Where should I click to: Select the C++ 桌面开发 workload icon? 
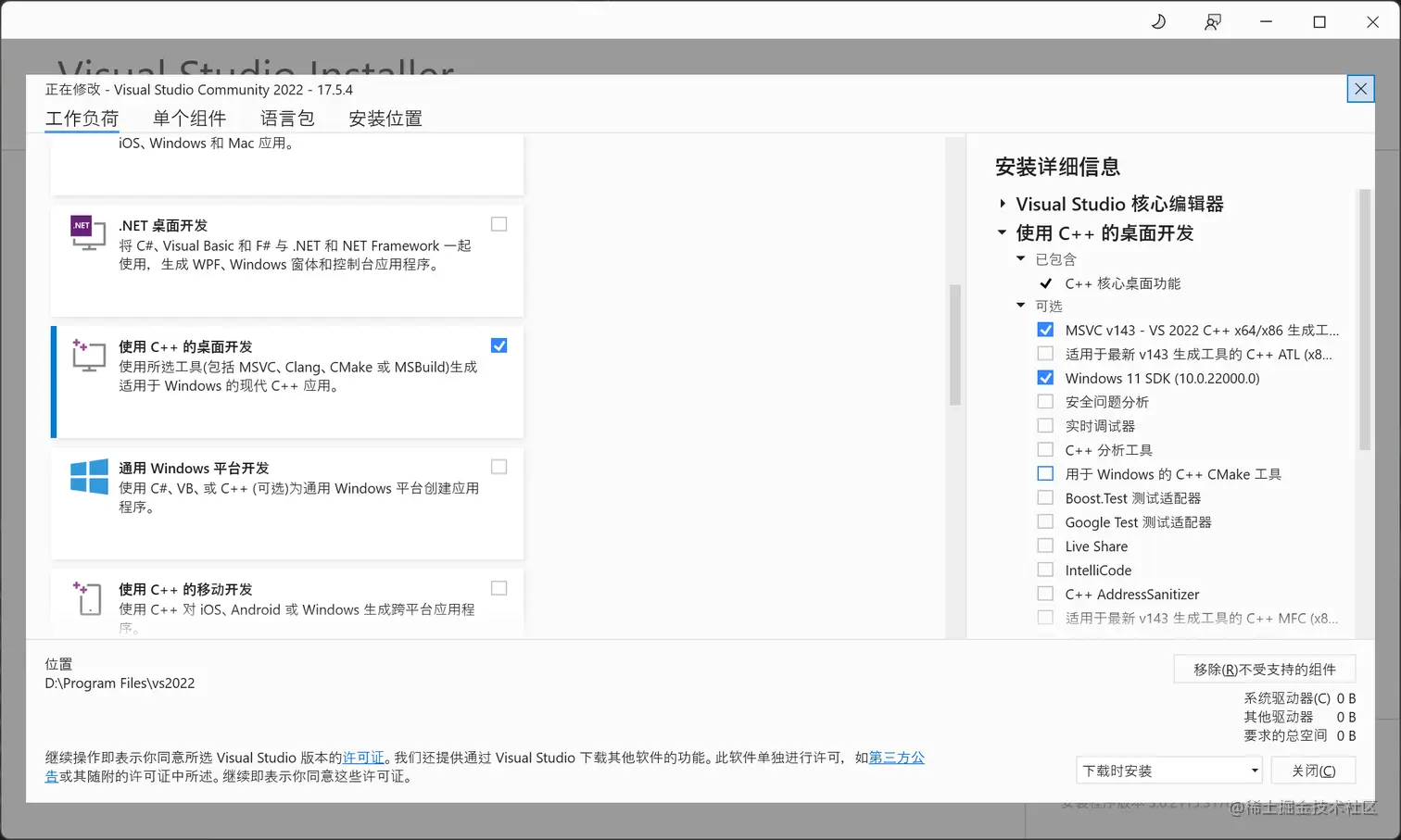tap(87, 356)
